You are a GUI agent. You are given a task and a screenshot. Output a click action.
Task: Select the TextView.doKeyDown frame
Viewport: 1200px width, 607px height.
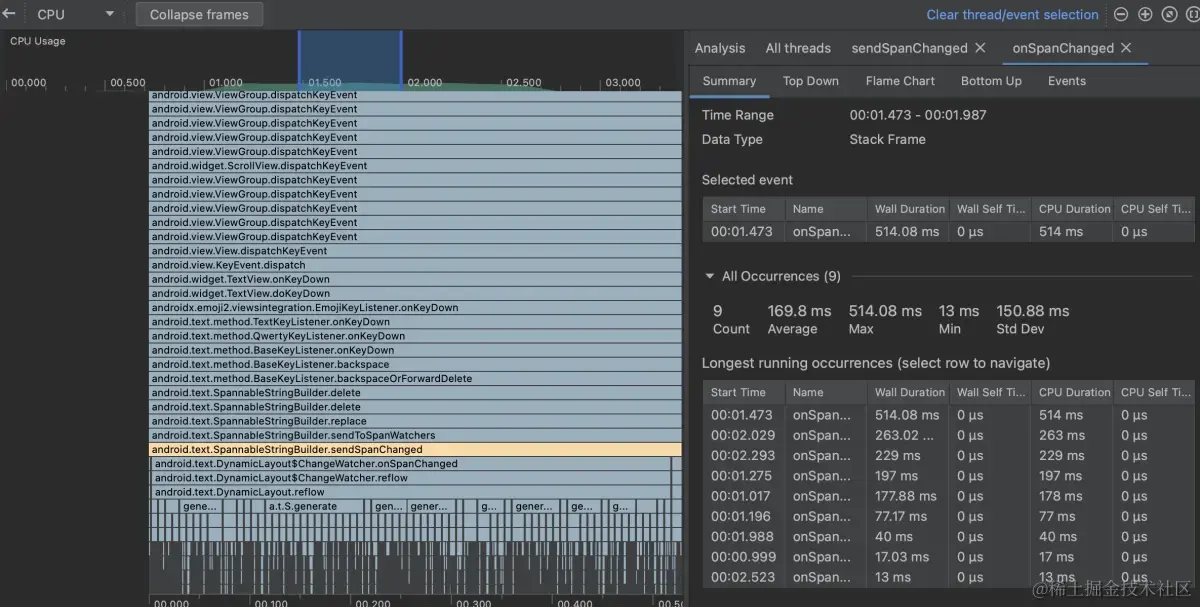click(416, 293)
